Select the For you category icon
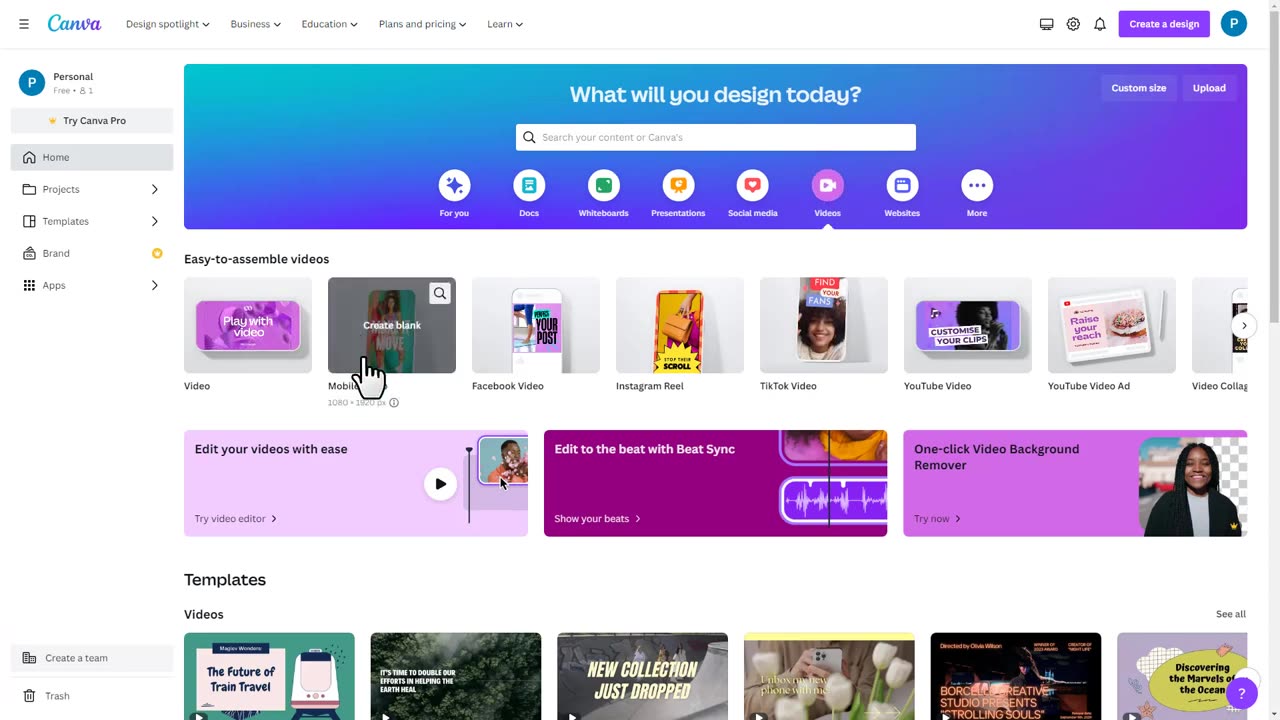This screenshot has height=720, width=1280. coord(454,185)
